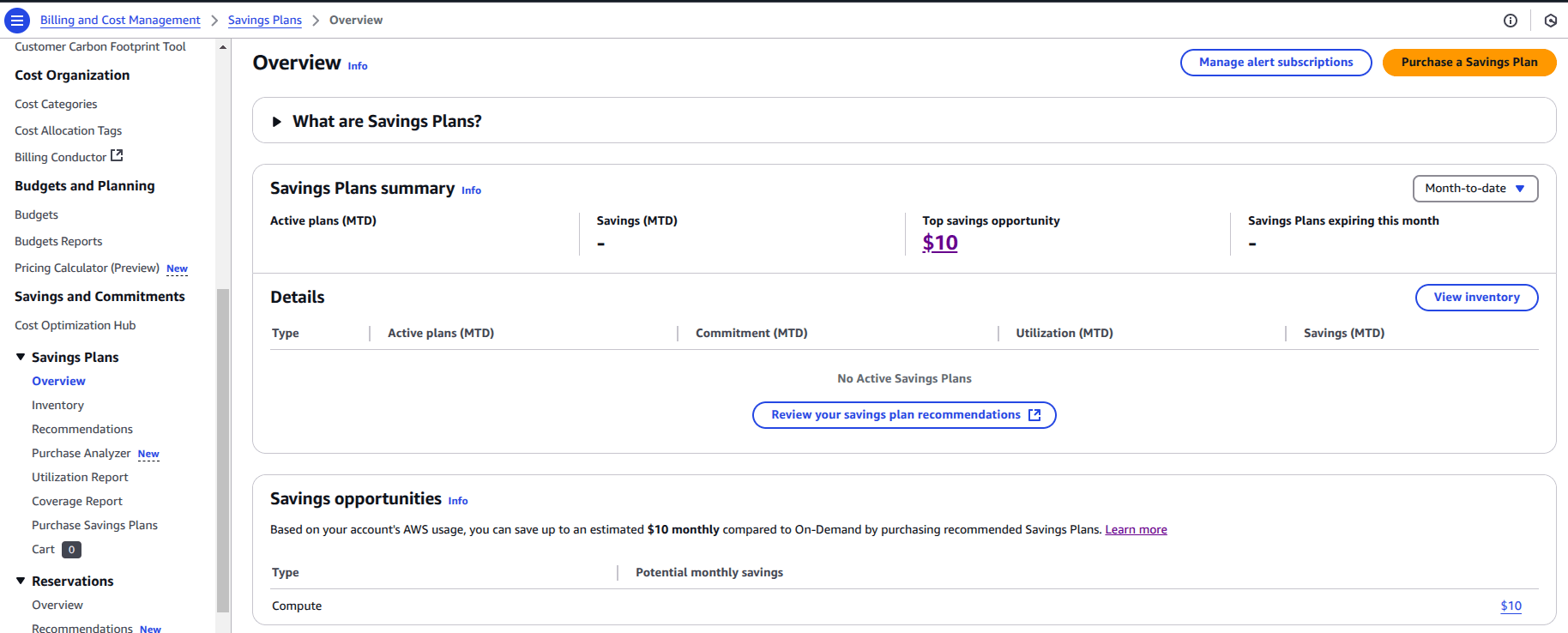Click the info circle icon in header
The image size is (1568, 633).
[x=1511, y=21]
